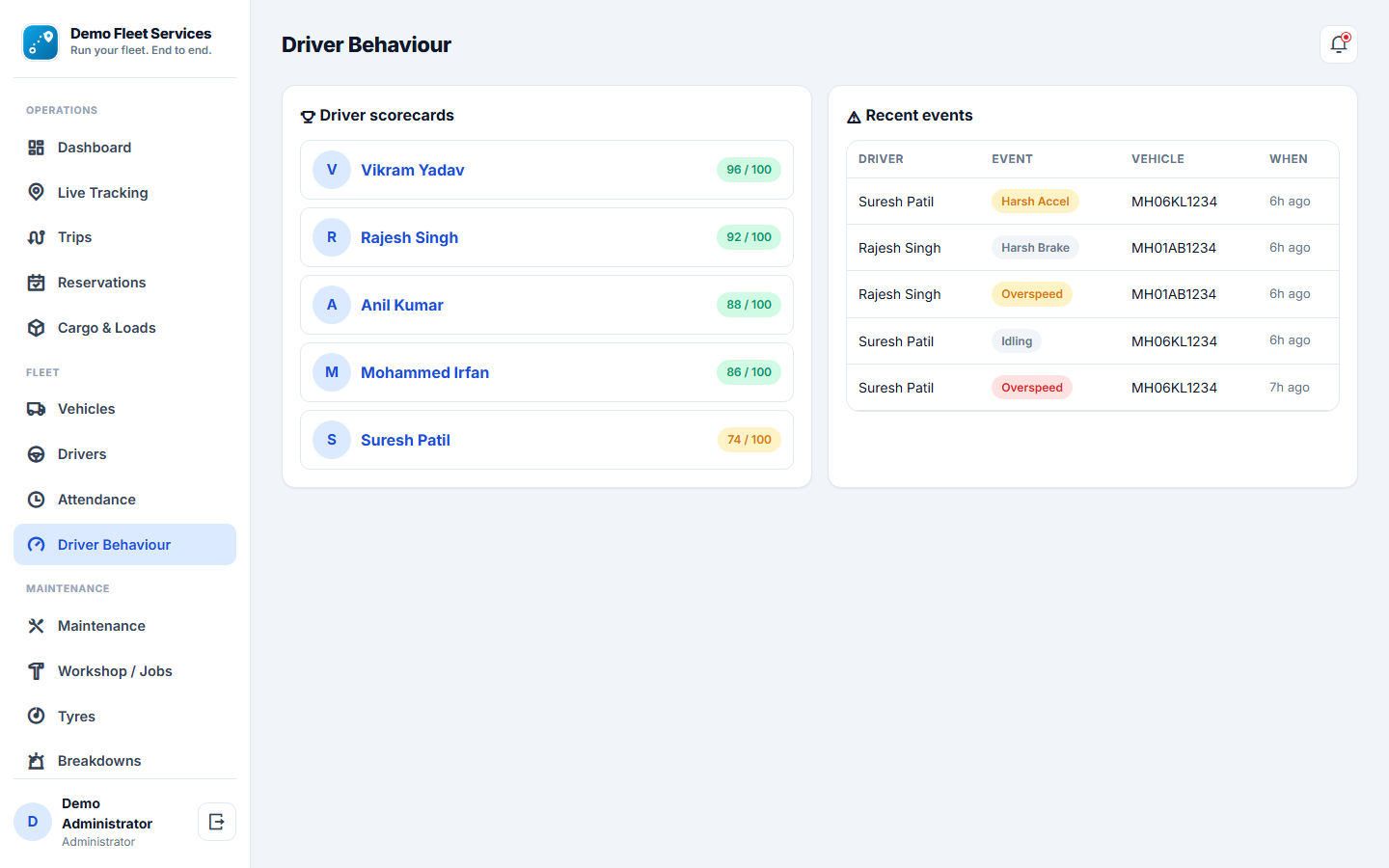Image resolution: width=1389 pixels, height=868 pixels.
Task: Click the Demo Administrator name
Action: click(x=107, y=813)
